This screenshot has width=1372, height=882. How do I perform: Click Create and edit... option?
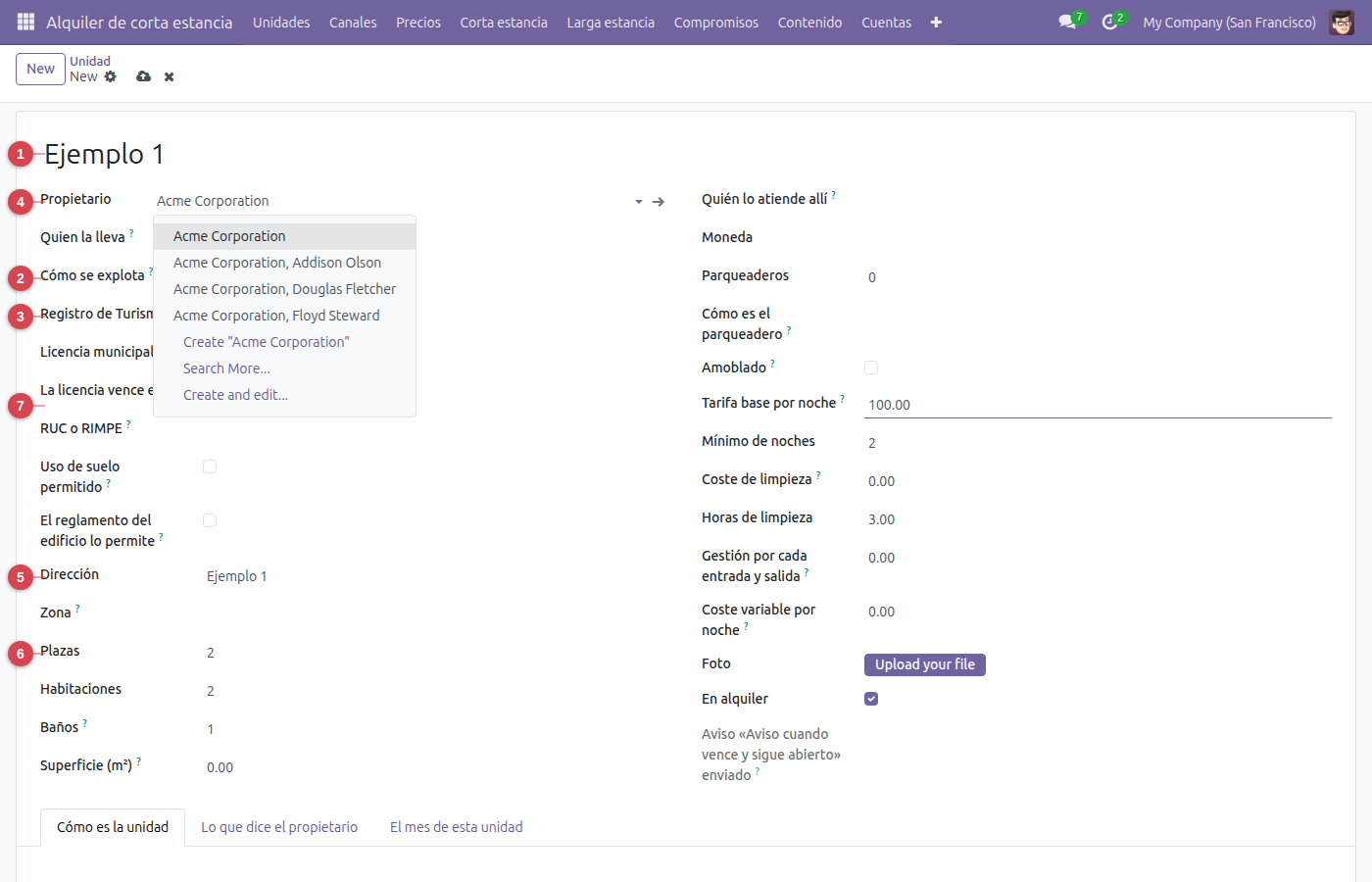[285, 395]
